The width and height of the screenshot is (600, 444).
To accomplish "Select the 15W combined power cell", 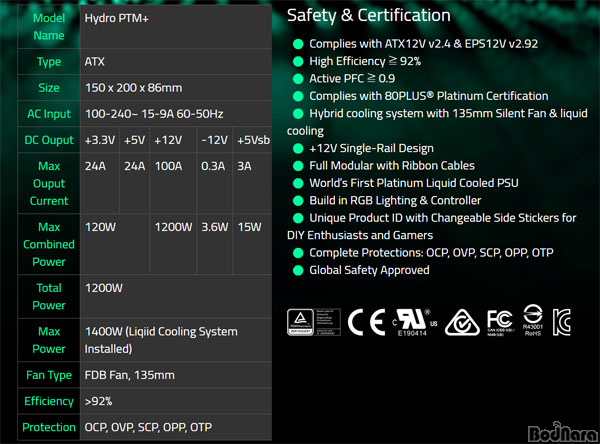I will [x=253, y=244].
